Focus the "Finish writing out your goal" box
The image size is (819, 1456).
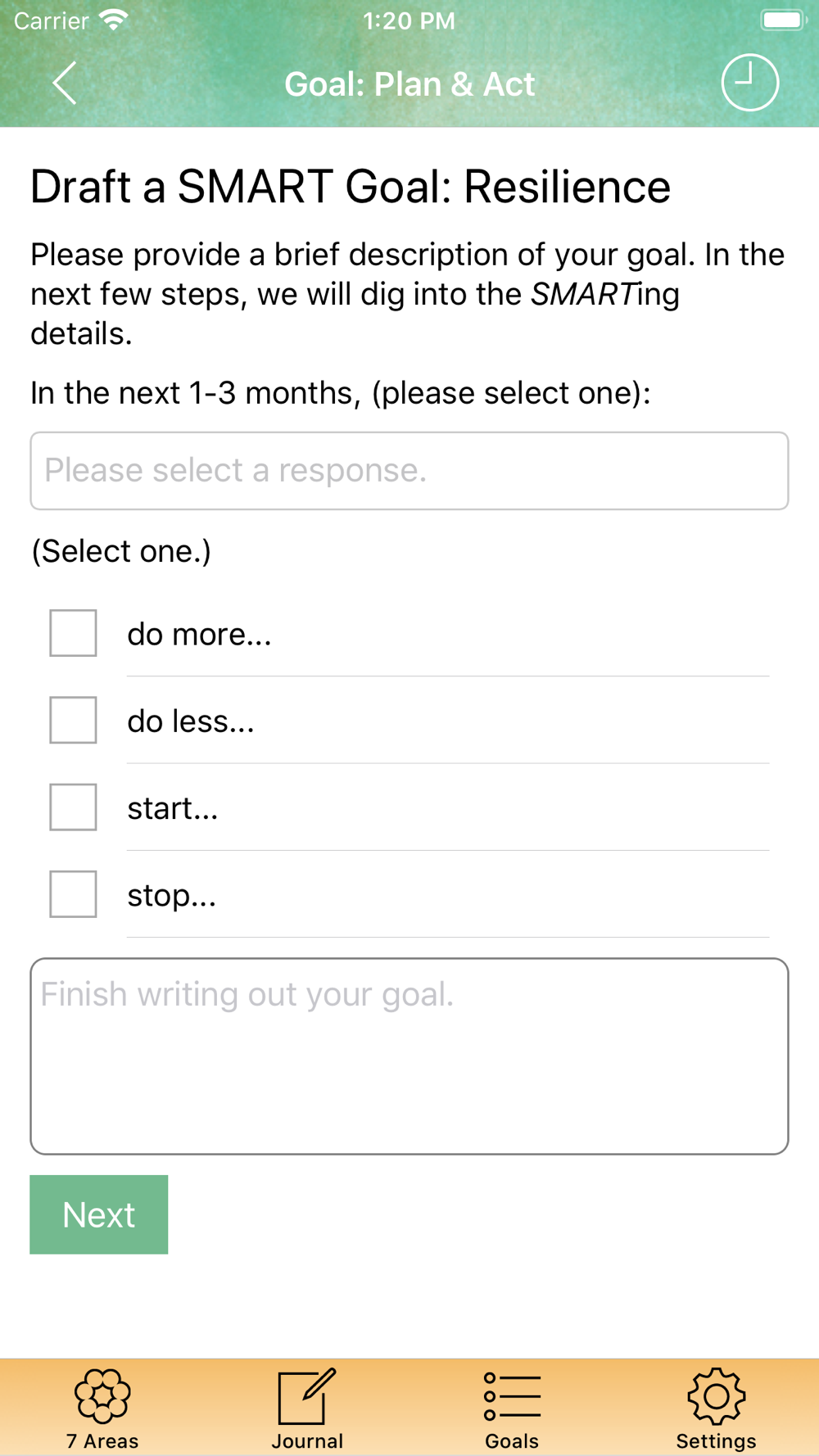pos(409,1056)
